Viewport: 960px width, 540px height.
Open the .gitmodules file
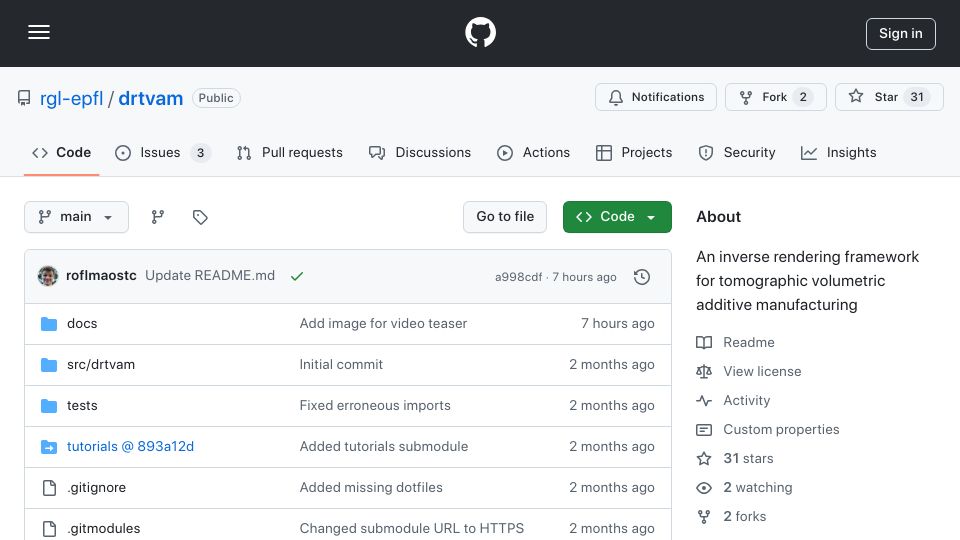tap(103, 528)
